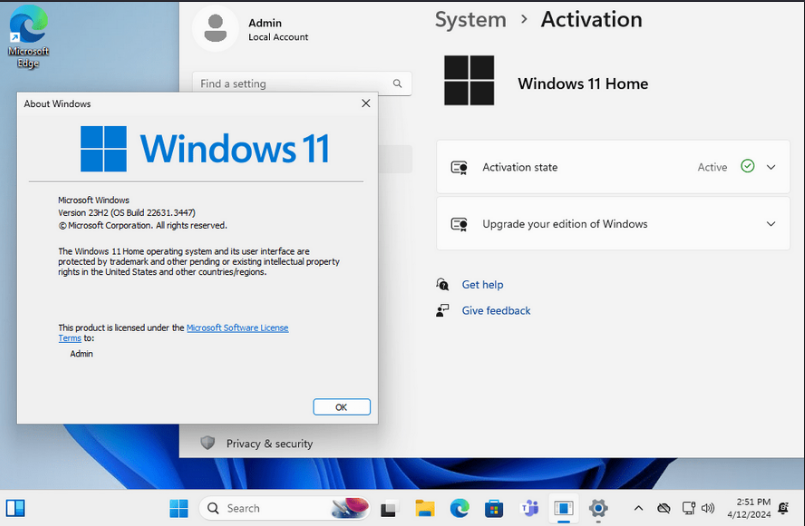805x526 pixels.
Task: Open the Widgets panel on taskbar
Action: coord(15,508)
